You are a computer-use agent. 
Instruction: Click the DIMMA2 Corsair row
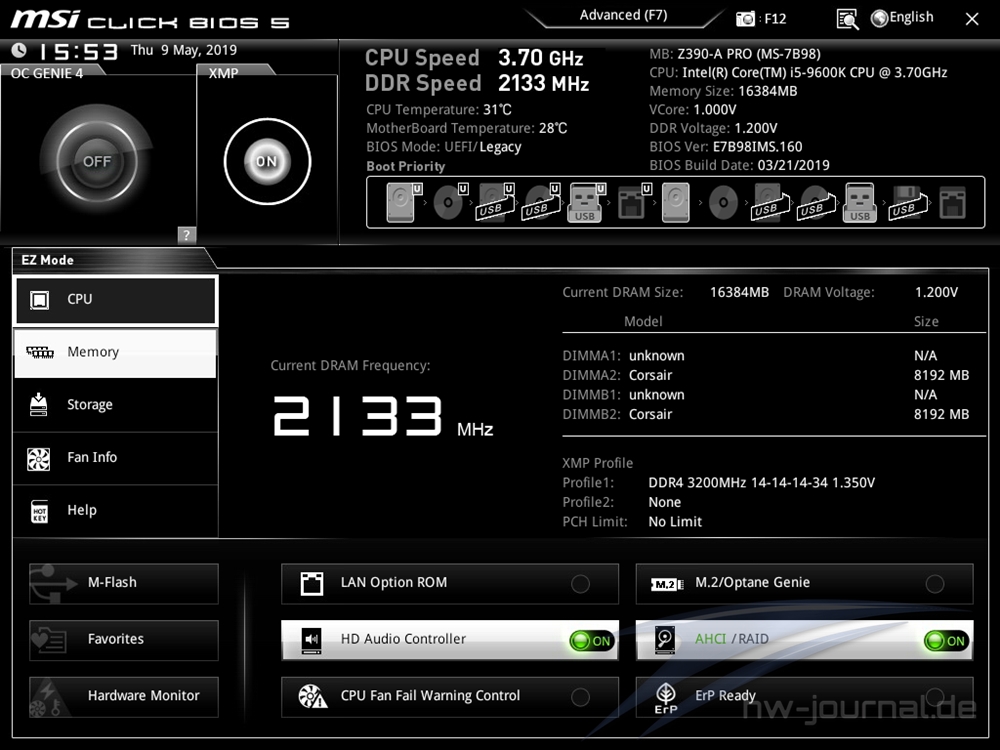point(765,375)
